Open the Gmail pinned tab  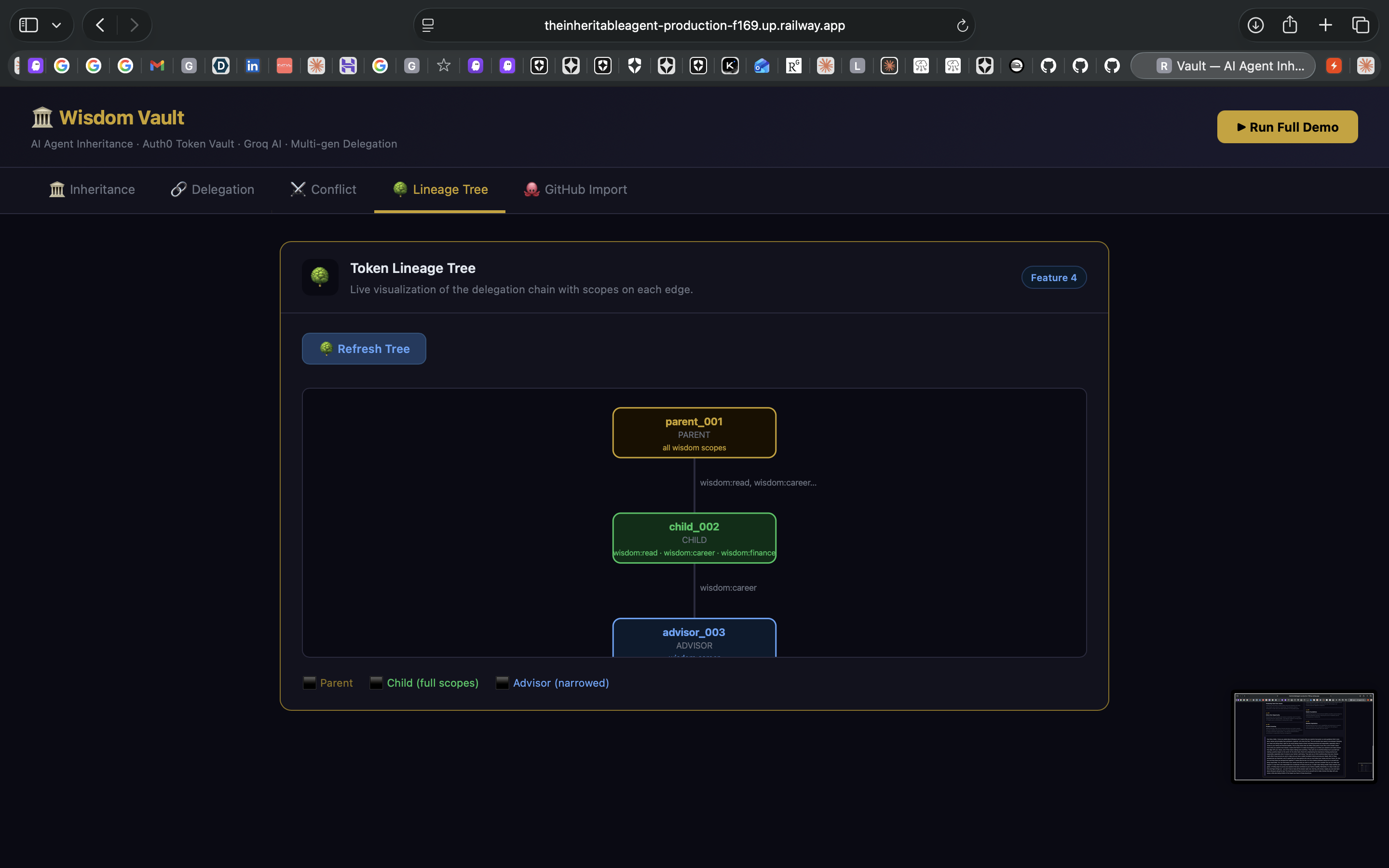click(157, 66)
